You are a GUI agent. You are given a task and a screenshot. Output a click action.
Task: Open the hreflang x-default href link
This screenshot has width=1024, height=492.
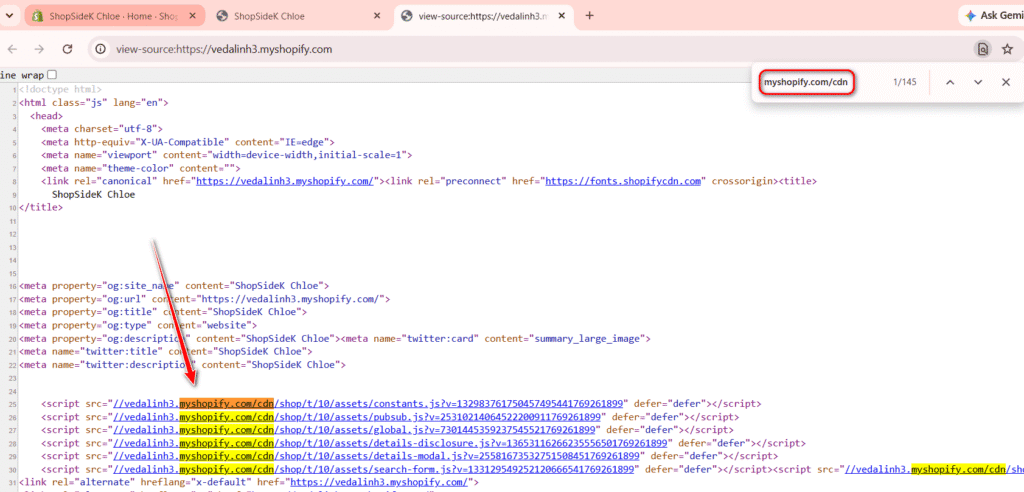pyautogui.click(x=379, y=482)
